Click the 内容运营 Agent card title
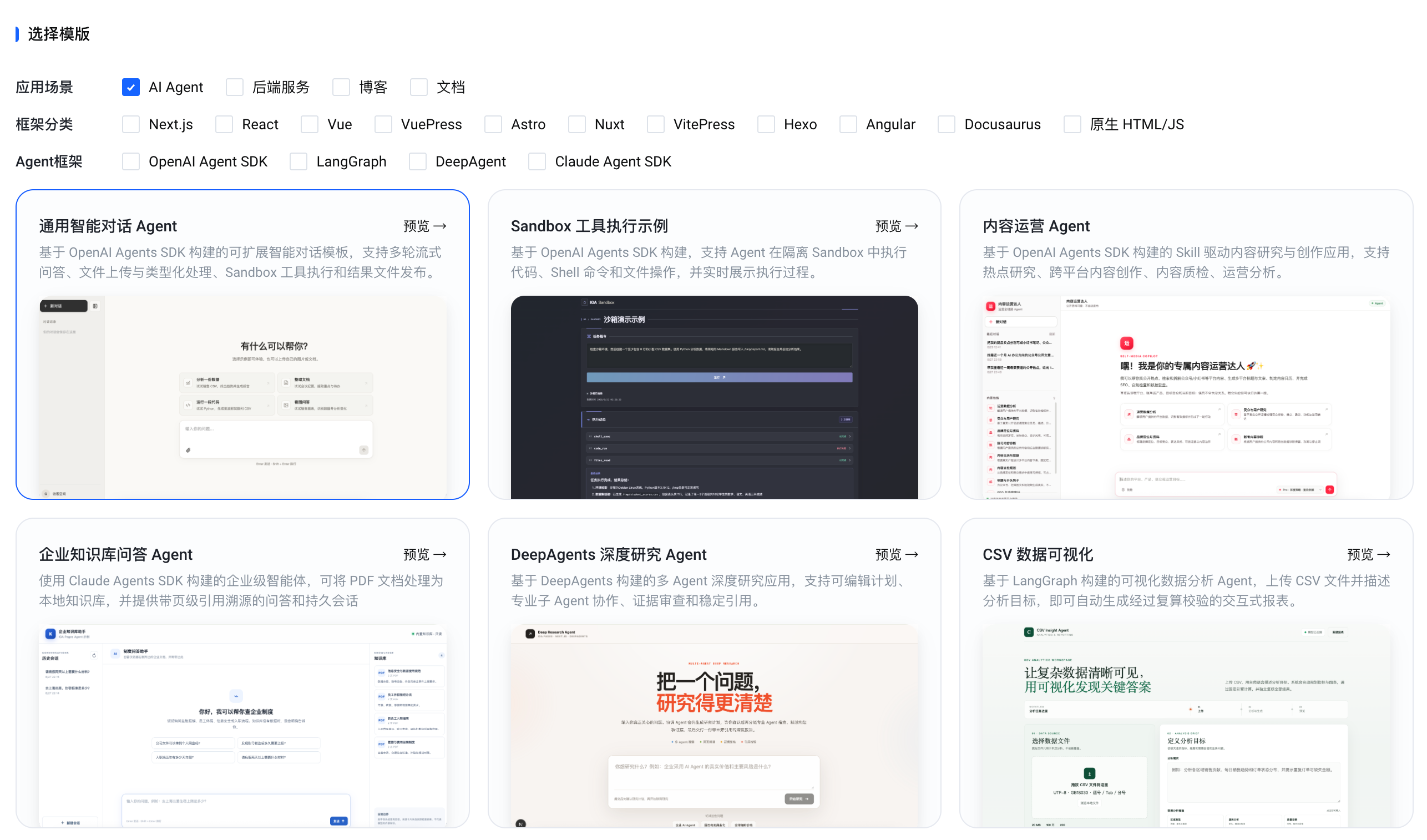Image resolution: width=1427 pixels, height=840 pixels. pyautogui.click(x=1036, y=226)
